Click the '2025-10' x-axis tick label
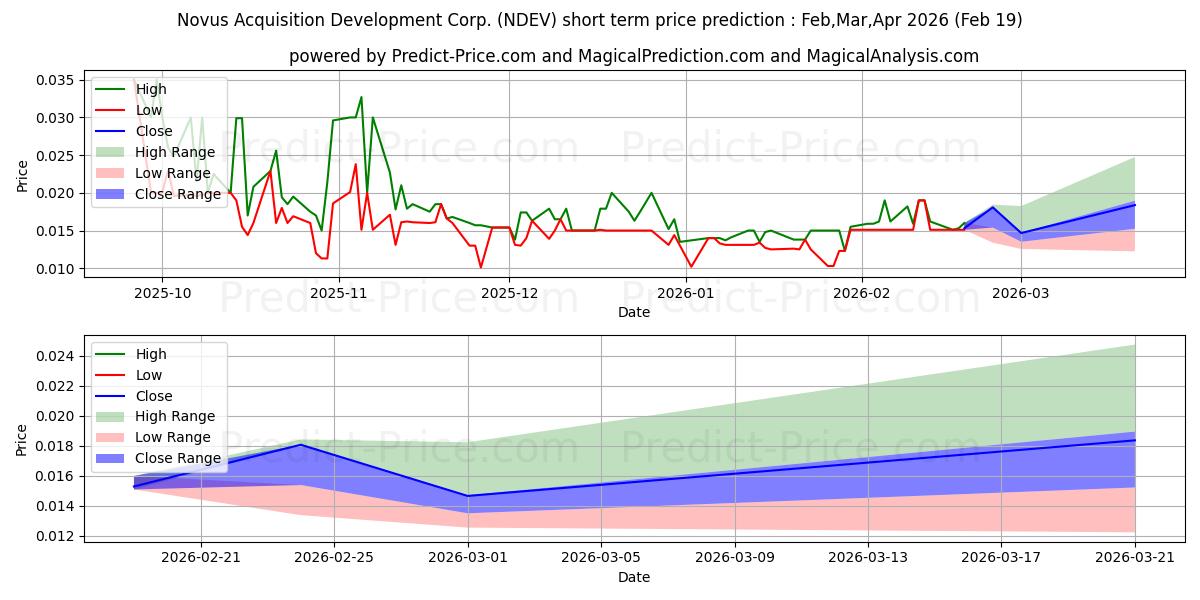 click(163, 293)
